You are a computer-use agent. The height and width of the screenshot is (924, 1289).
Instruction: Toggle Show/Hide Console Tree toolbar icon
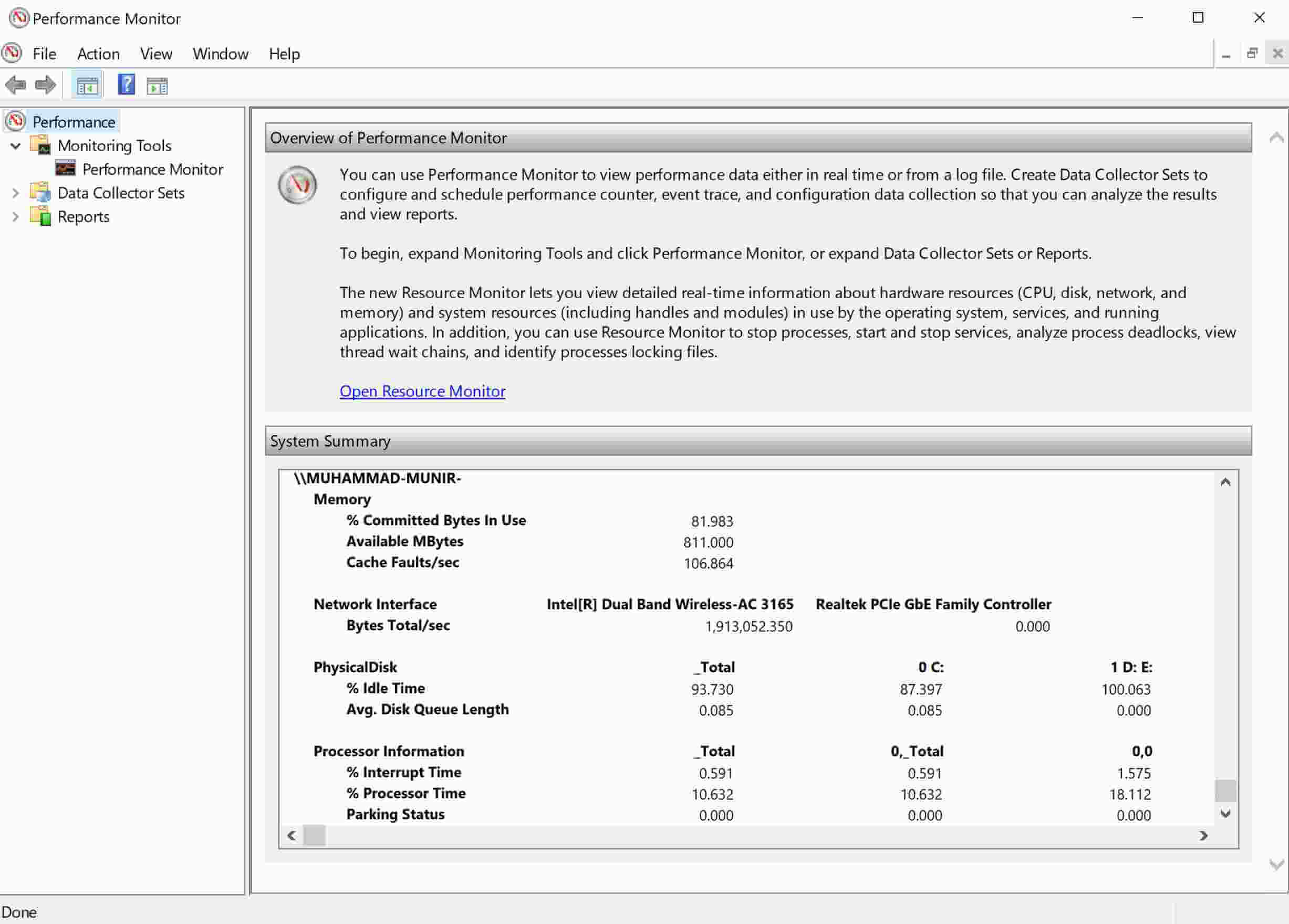click(87, 86)
